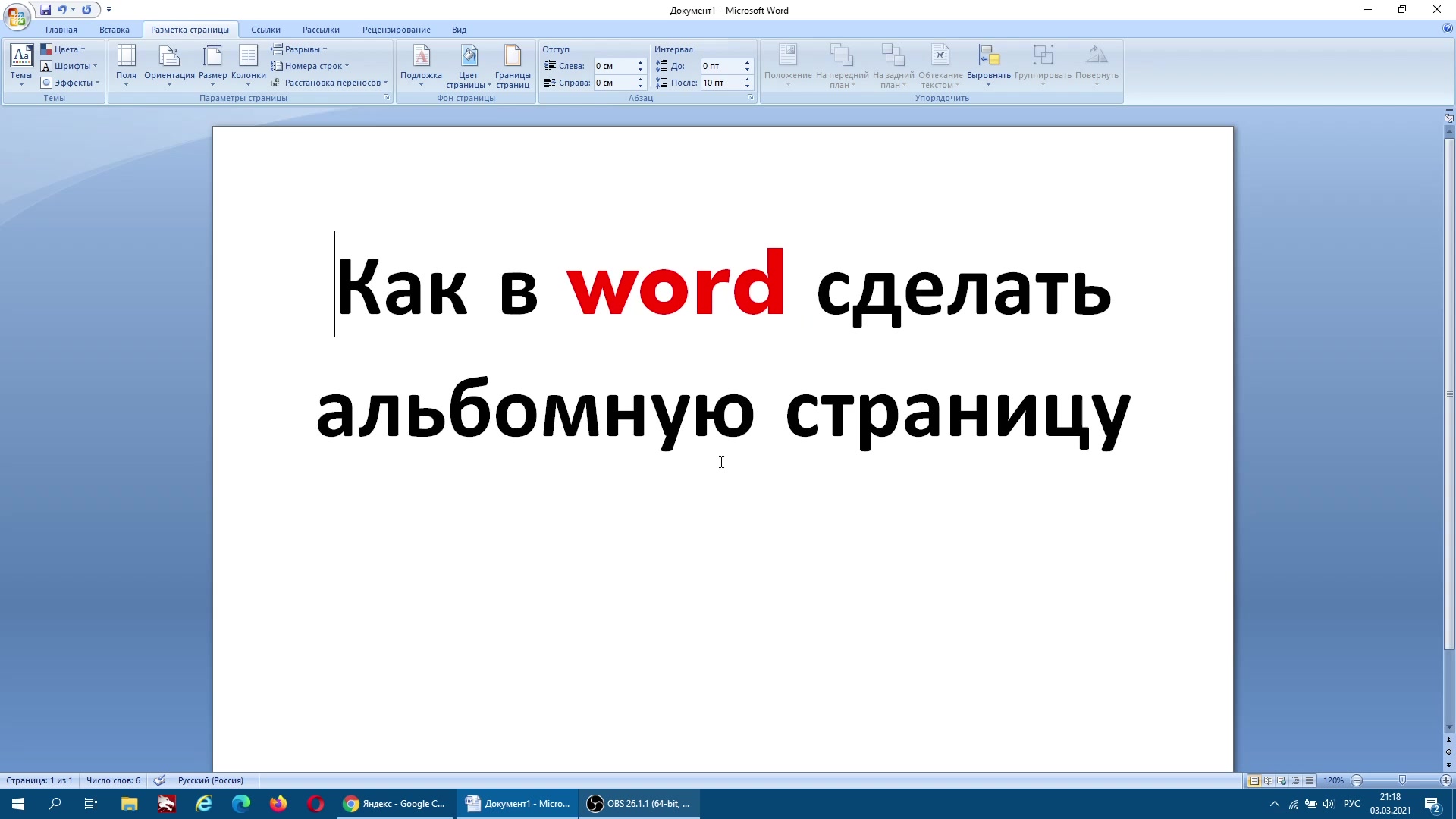The height and width of the screenshot is (819, 1456).
Task: Switch to the Вид tab
Action: click(x=460, y=30)
